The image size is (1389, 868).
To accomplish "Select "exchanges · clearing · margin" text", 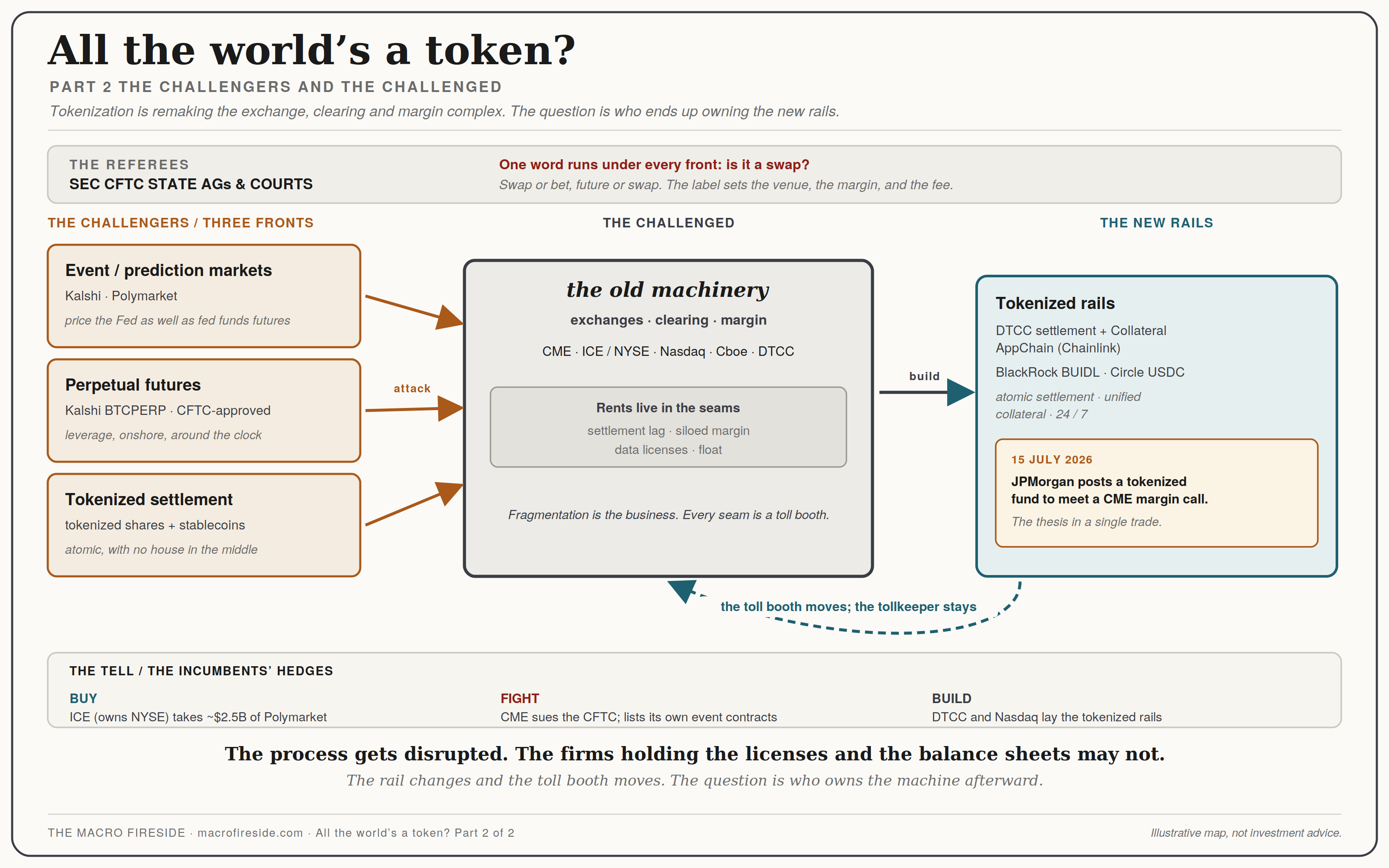I will click(x=668, y=320).
